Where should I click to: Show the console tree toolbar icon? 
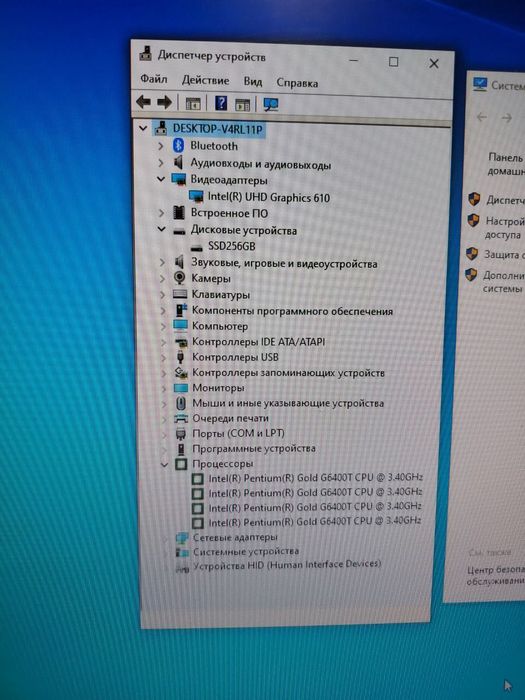click(193, 104)
